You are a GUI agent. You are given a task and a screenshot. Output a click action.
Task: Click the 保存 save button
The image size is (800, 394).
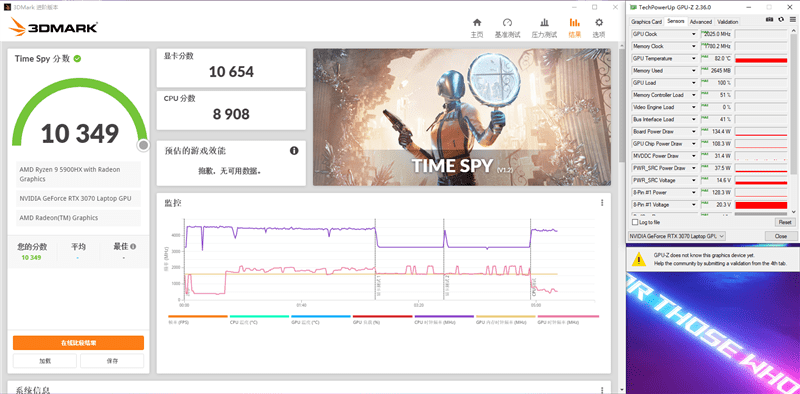point(112,361)
